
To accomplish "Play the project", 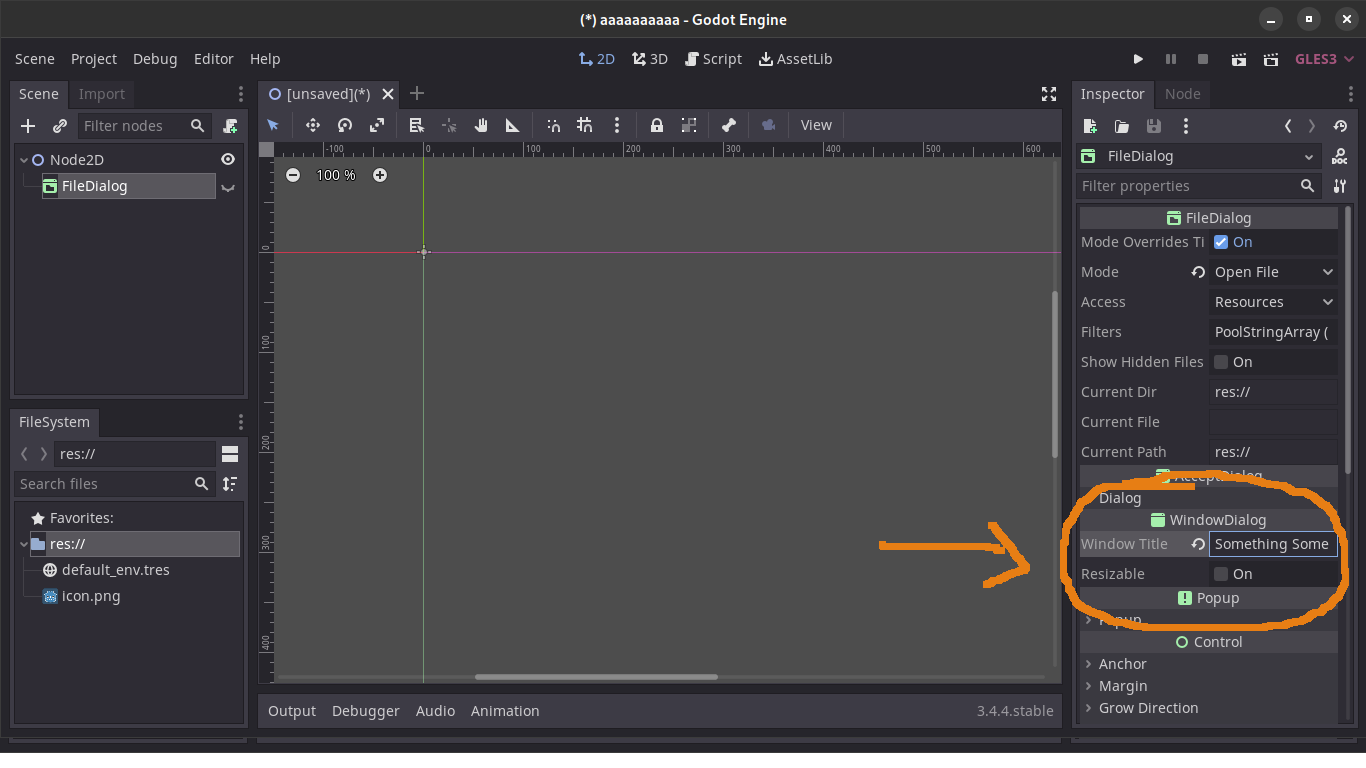I will pyautogui.click(x=1138, y=59).
